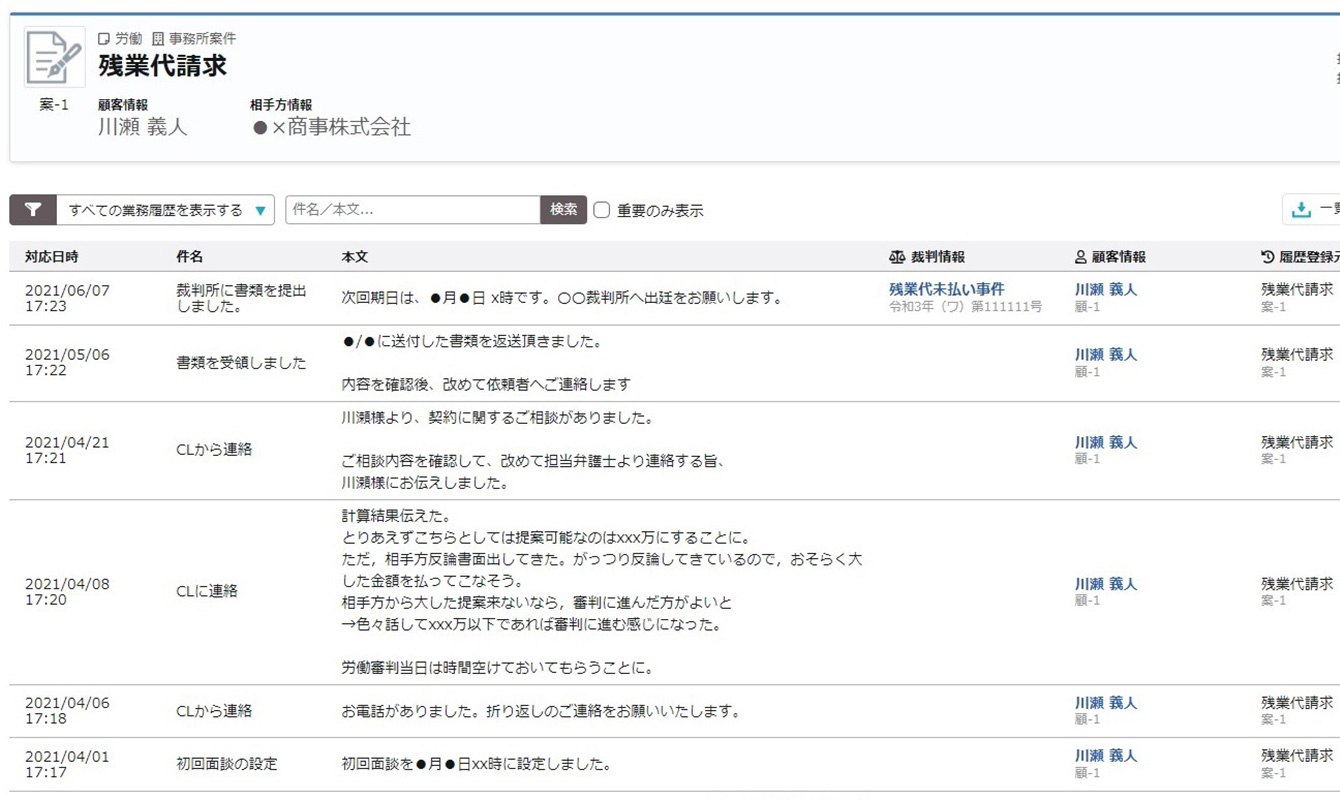
Task: Click the 検索 button
Action: (x=564, y=210)
